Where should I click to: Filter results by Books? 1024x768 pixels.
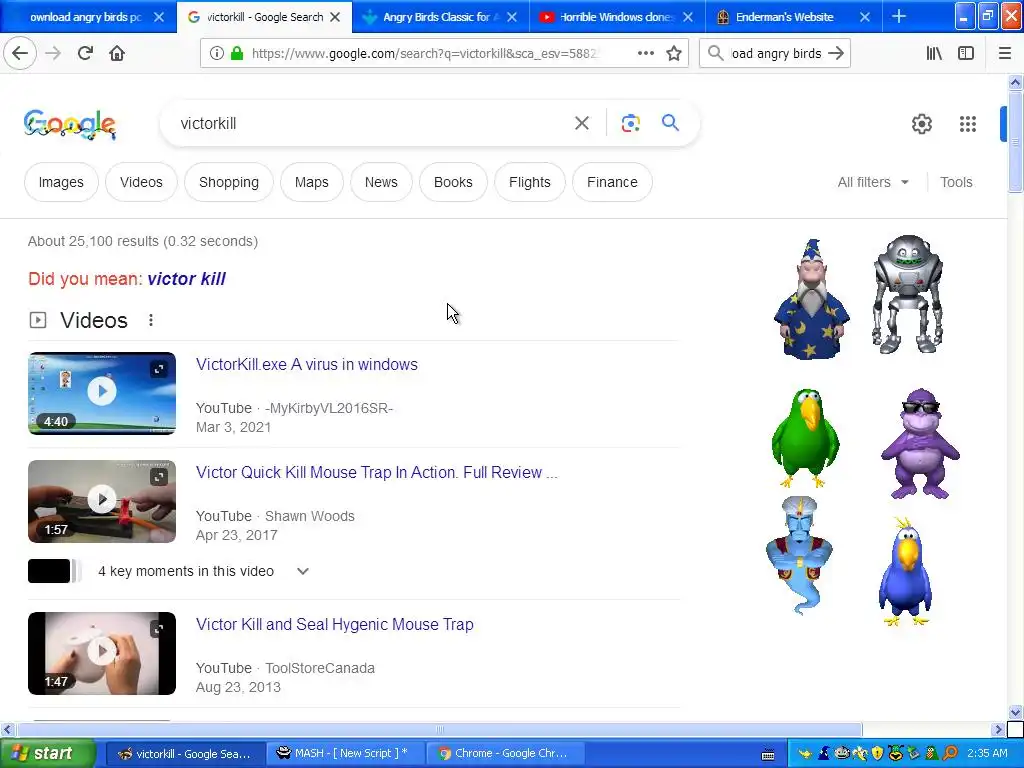[x=453, y=182]
